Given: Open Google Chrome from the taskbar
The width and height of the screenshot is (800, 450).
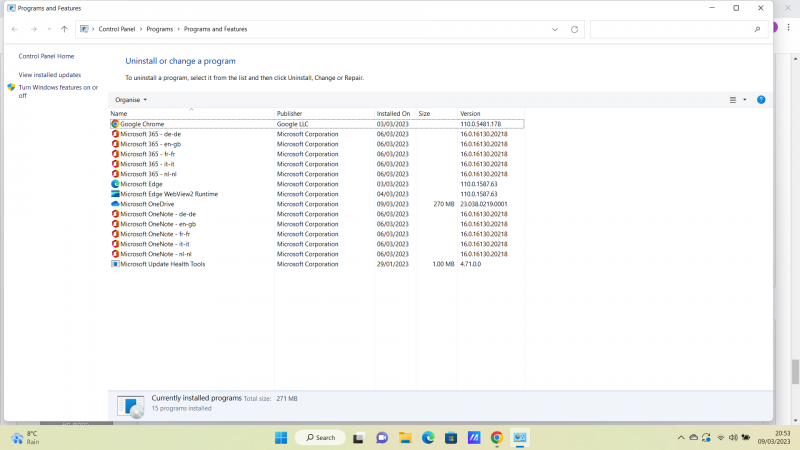Looking at the screenshot, I should click(497, 438).
